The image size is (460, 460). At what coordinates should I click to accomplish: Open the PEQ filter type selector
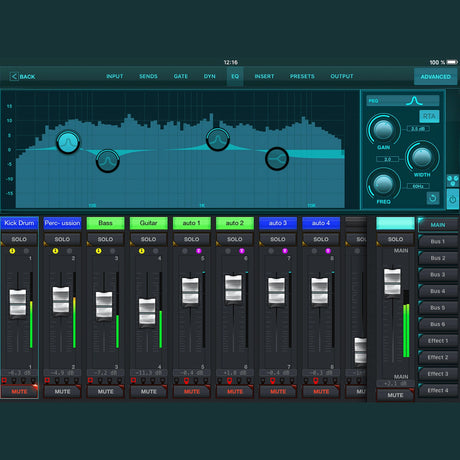[x=403, y=101]
